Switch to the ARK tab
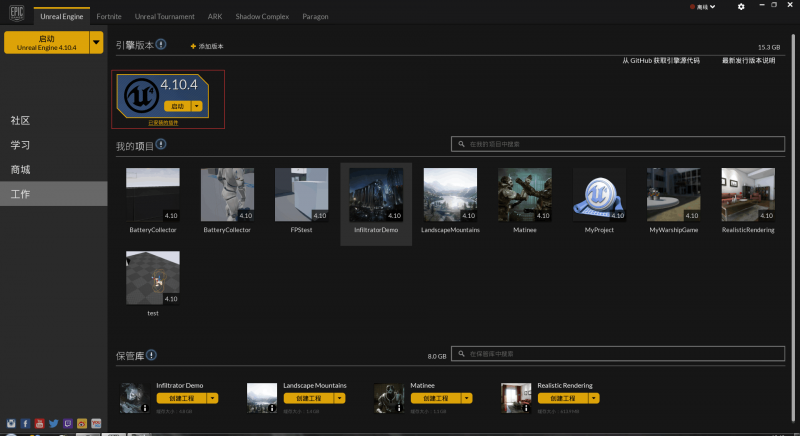The height and width of the screenshot is (436, 800). coord(215,16)
